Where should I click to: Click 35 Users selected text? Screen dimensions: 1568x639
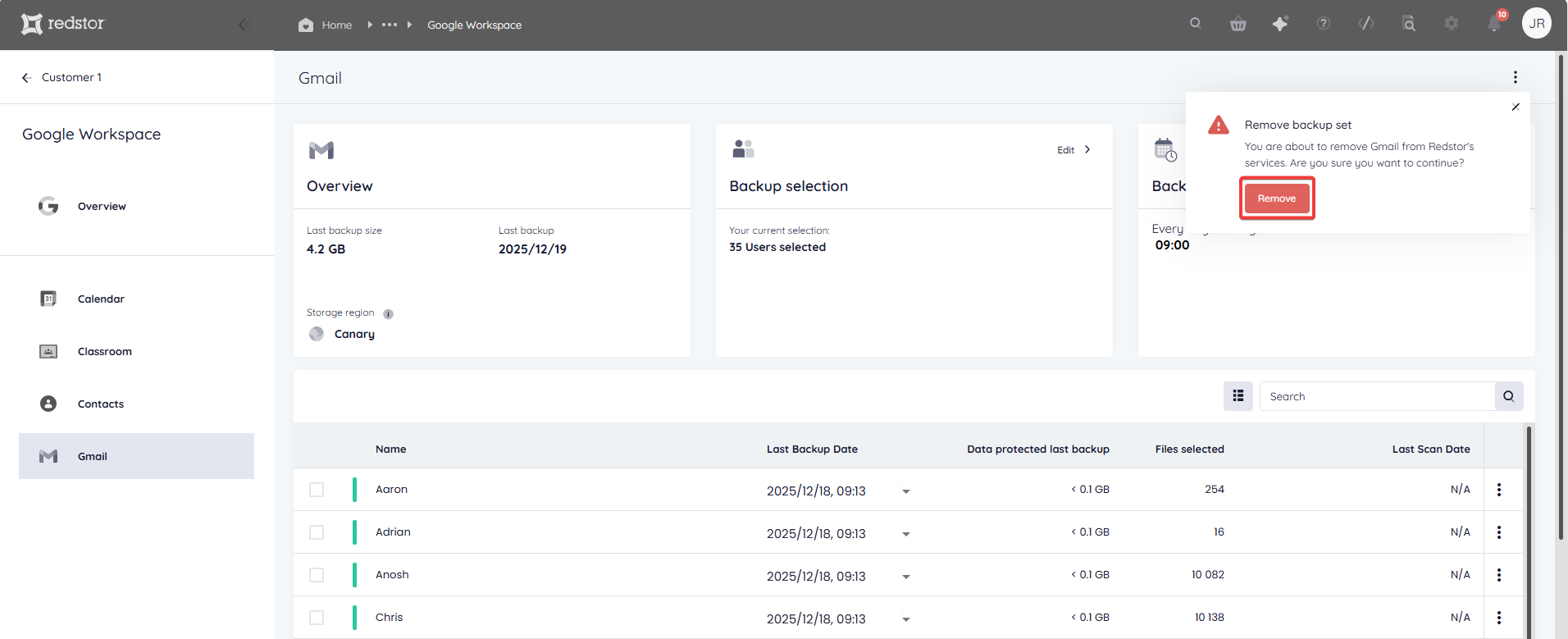pos(777,247)
